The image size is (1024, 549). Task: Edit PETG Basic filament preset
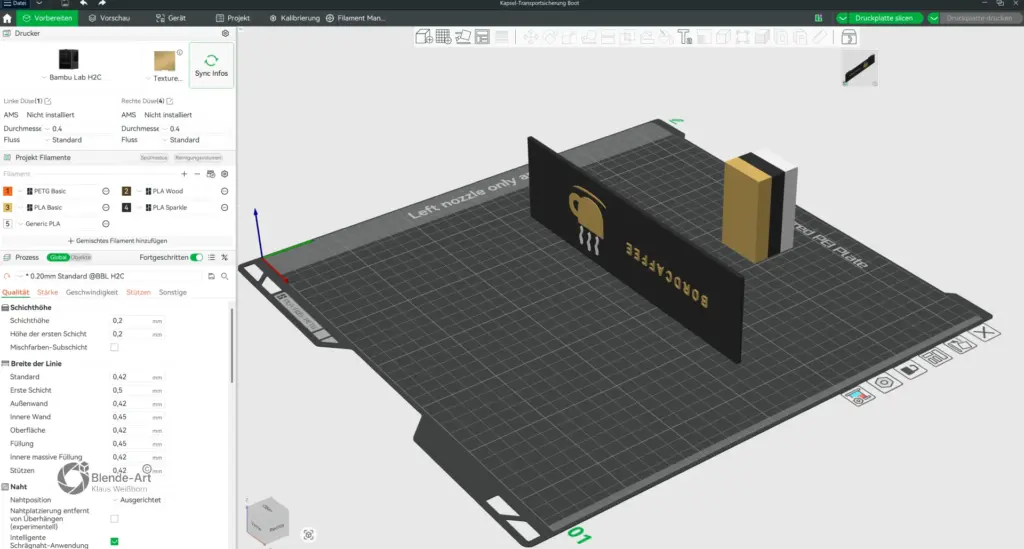[106, 191]
